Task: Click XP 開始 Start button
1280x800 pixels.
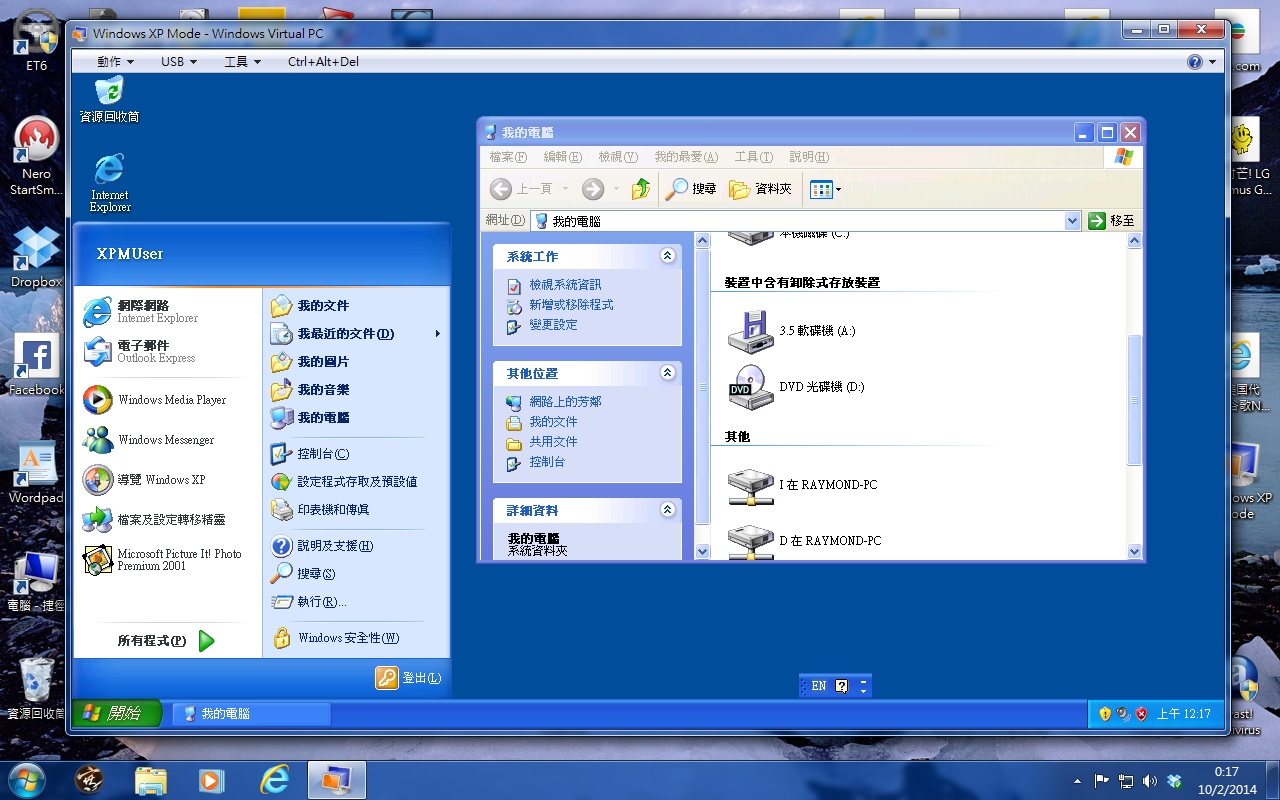Action: 119,713
